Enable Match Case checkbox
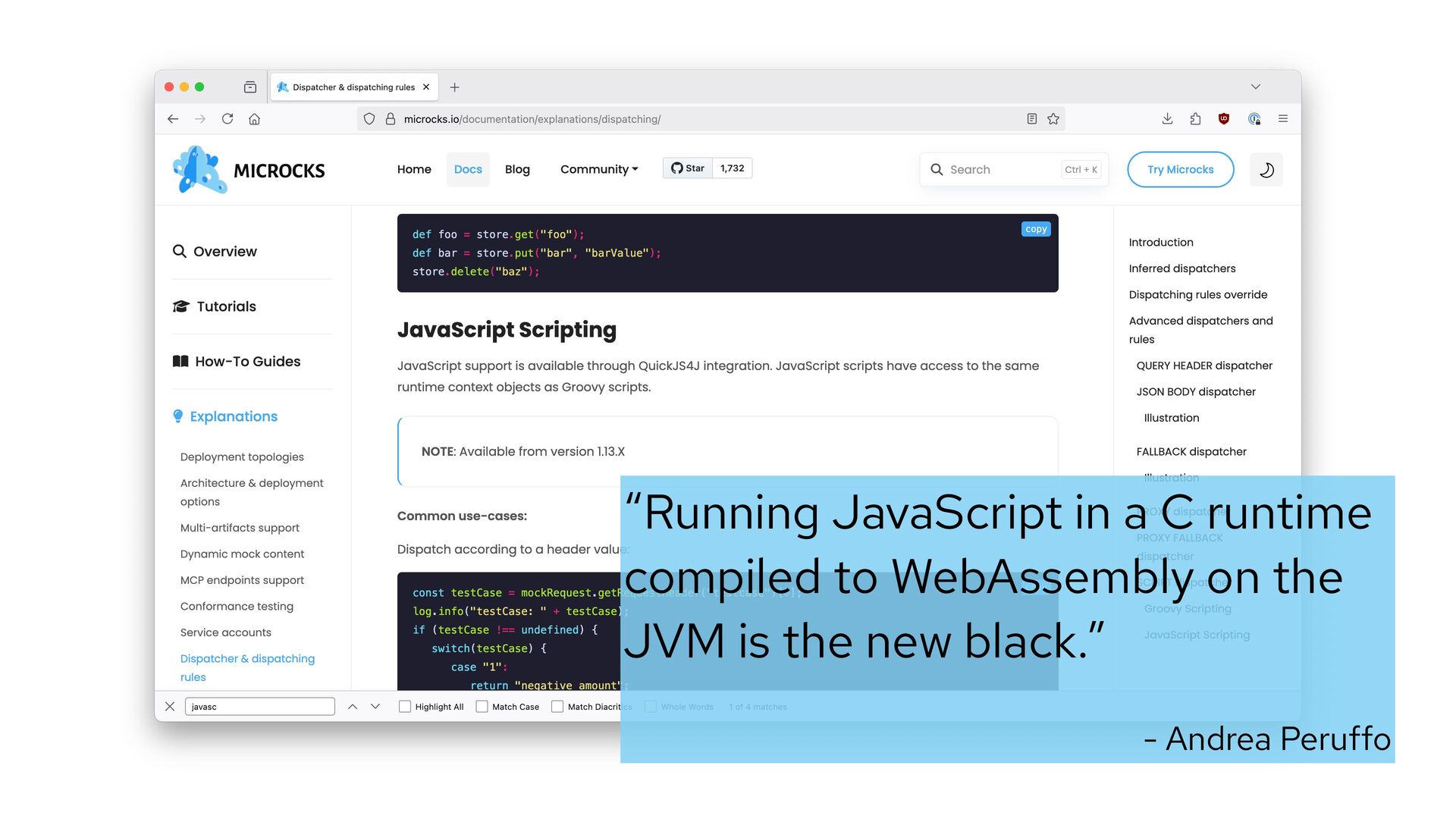This screenshot has height=819, width=1456. tap(482, 707)
